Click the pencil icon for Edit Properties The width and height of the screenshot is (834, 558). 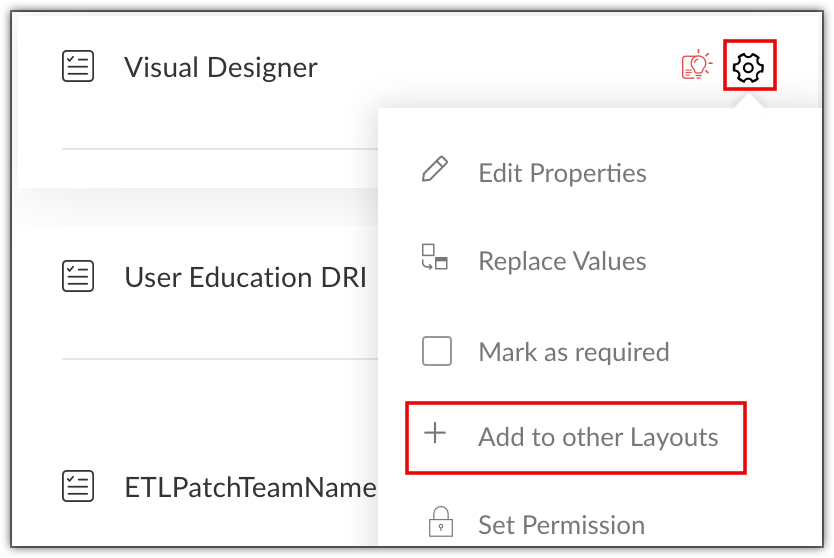(x=435, y=170)
